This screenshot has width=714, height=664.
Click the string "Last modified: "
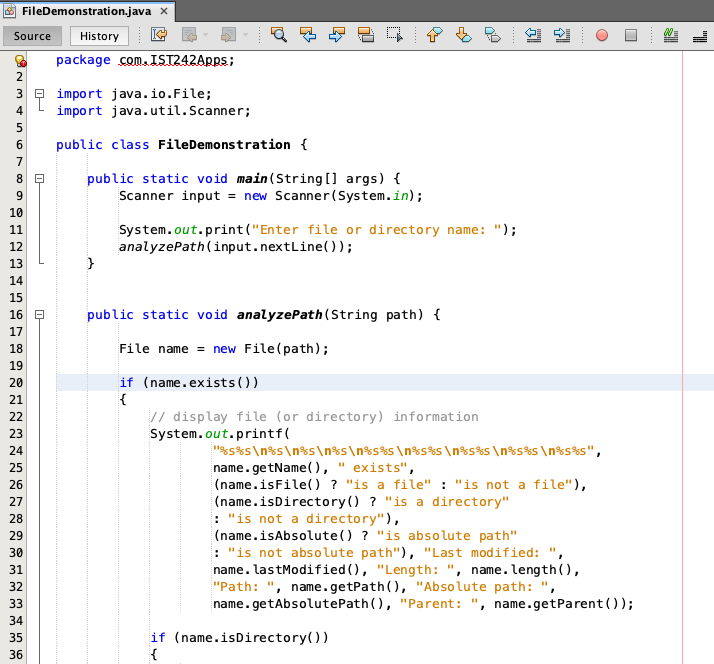point(490,553)
